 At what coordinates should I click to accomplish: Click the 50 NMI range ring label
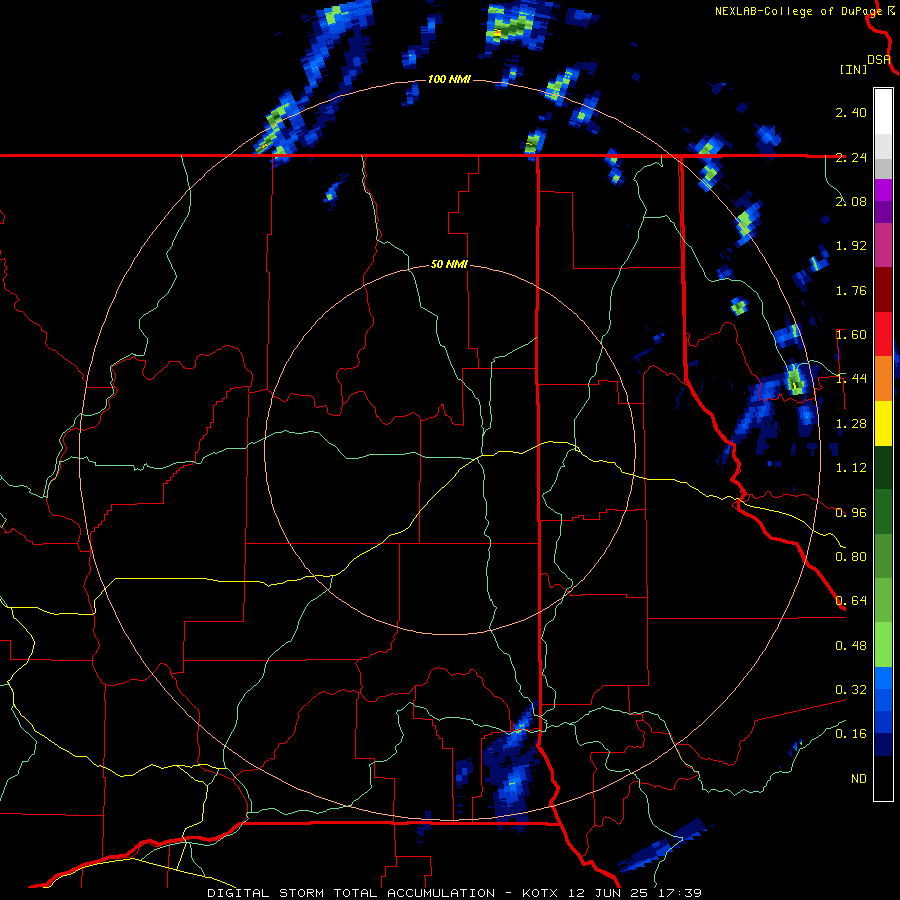tap(449, 265)
